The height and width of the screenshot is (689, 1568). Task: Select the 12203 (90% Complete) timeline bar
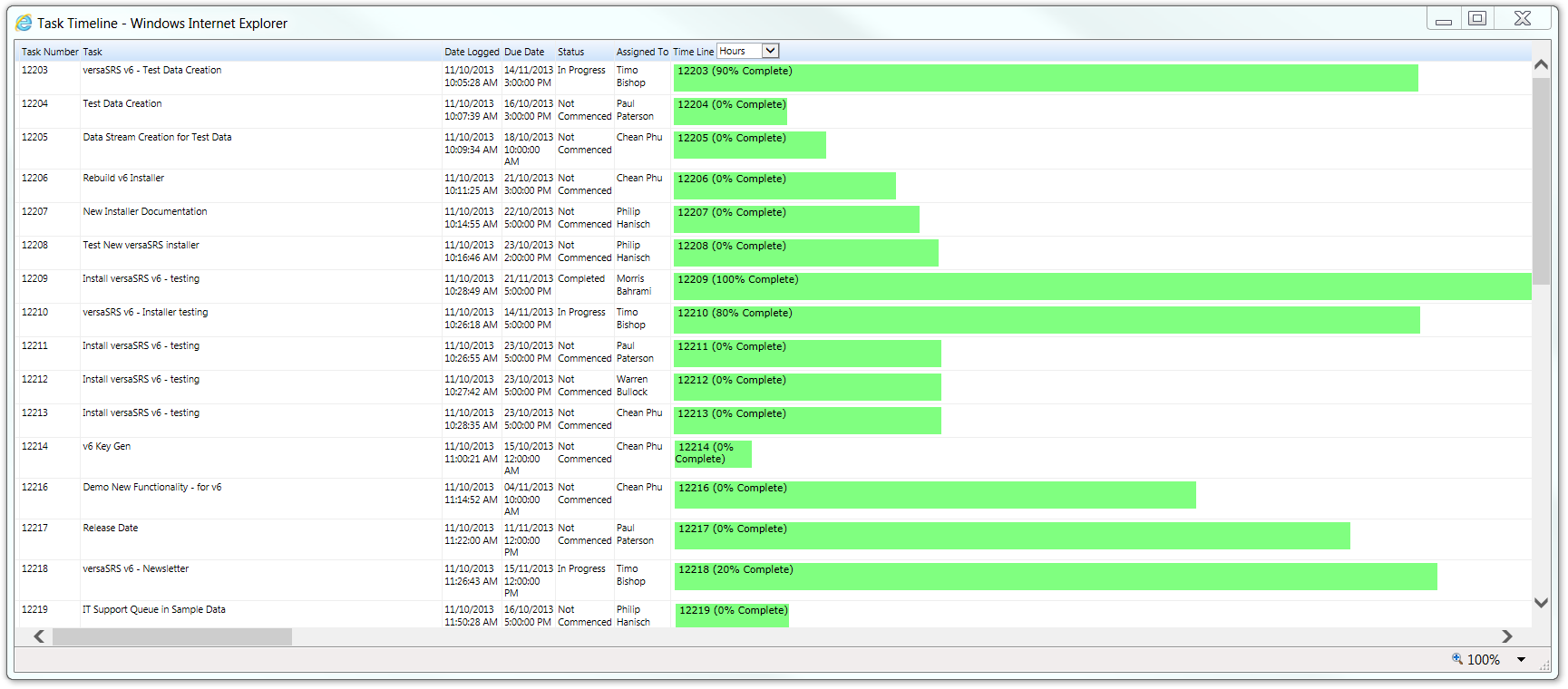click(x=1046, y=78)
